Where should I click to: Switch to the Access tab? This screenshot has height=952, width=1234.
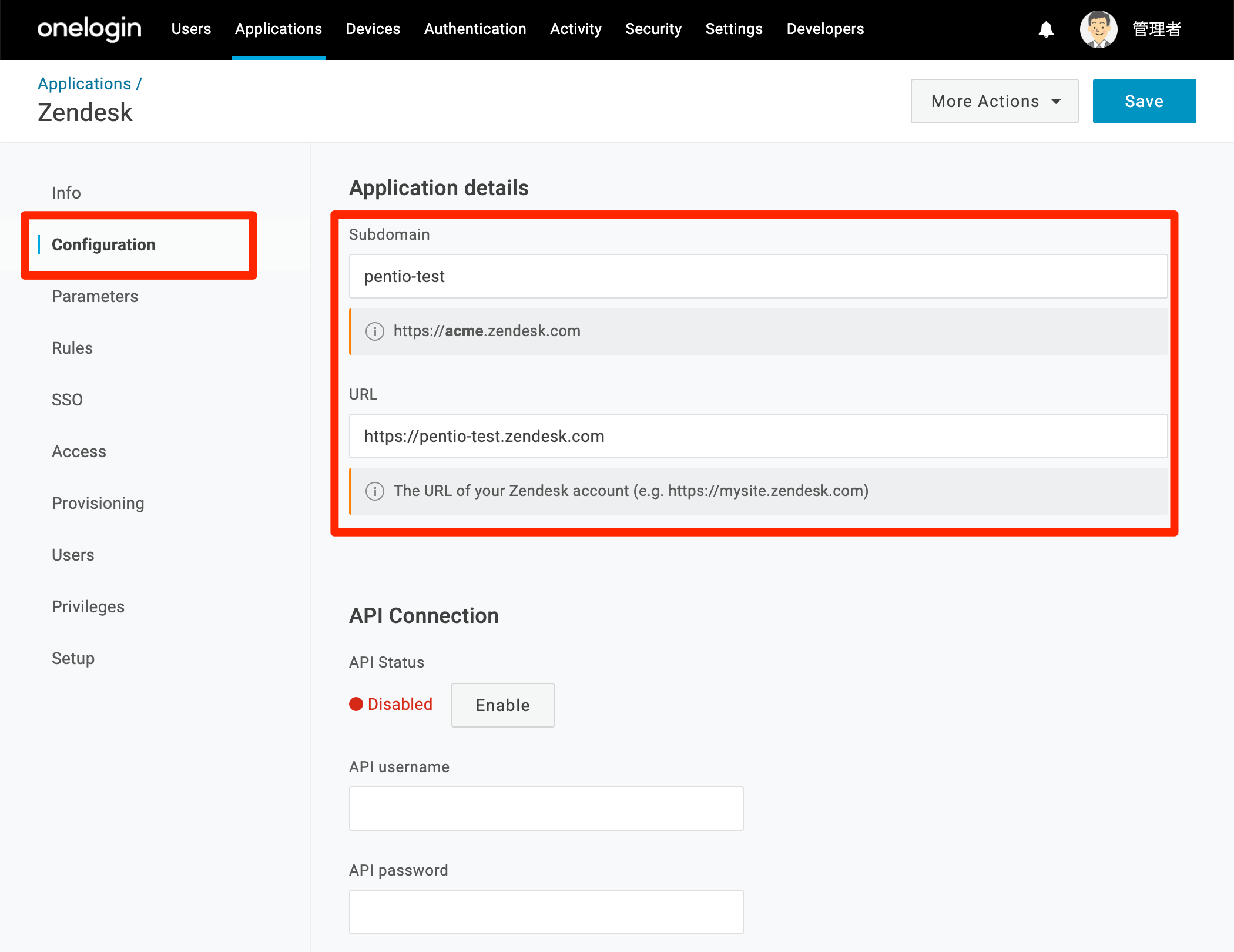pos(79,451)
